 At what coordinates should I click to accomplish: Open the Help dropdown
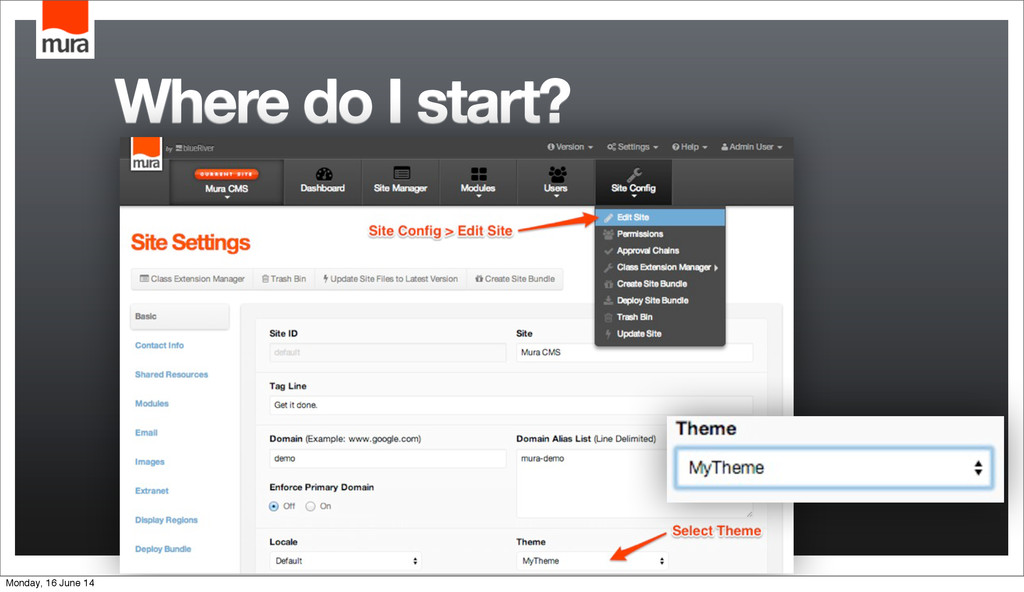coord(690,147)
